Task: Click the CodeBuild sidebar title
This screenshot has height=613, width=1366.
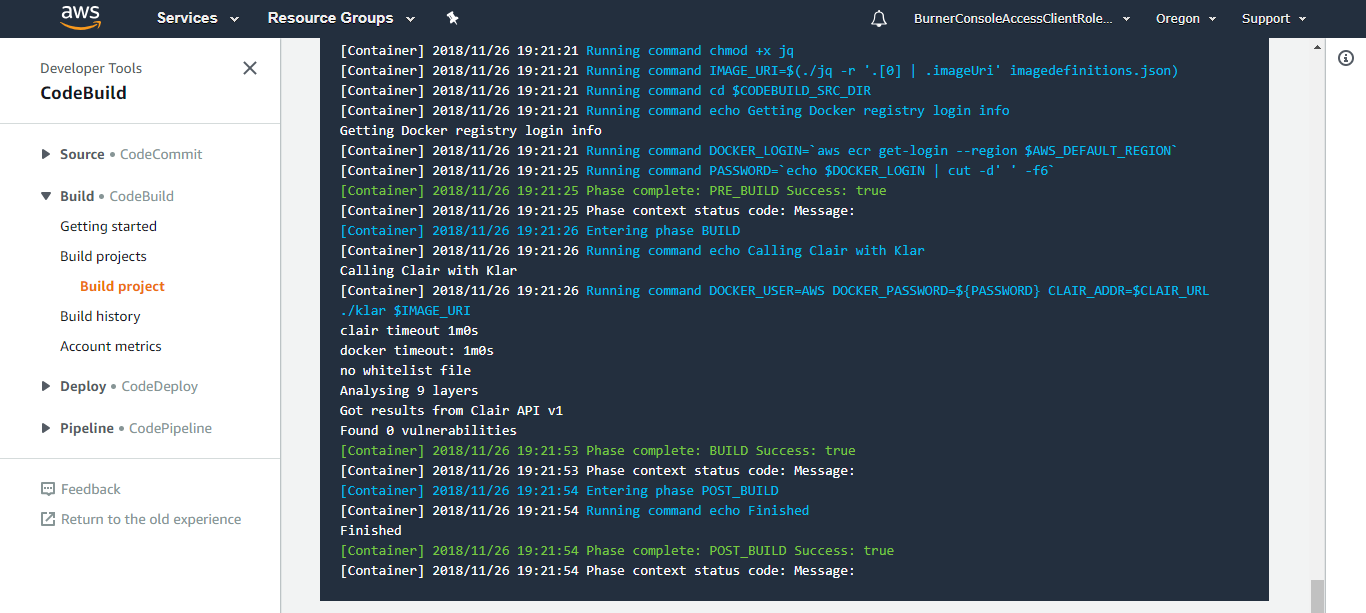Action: pyautogui.click(x=83, y=93)
